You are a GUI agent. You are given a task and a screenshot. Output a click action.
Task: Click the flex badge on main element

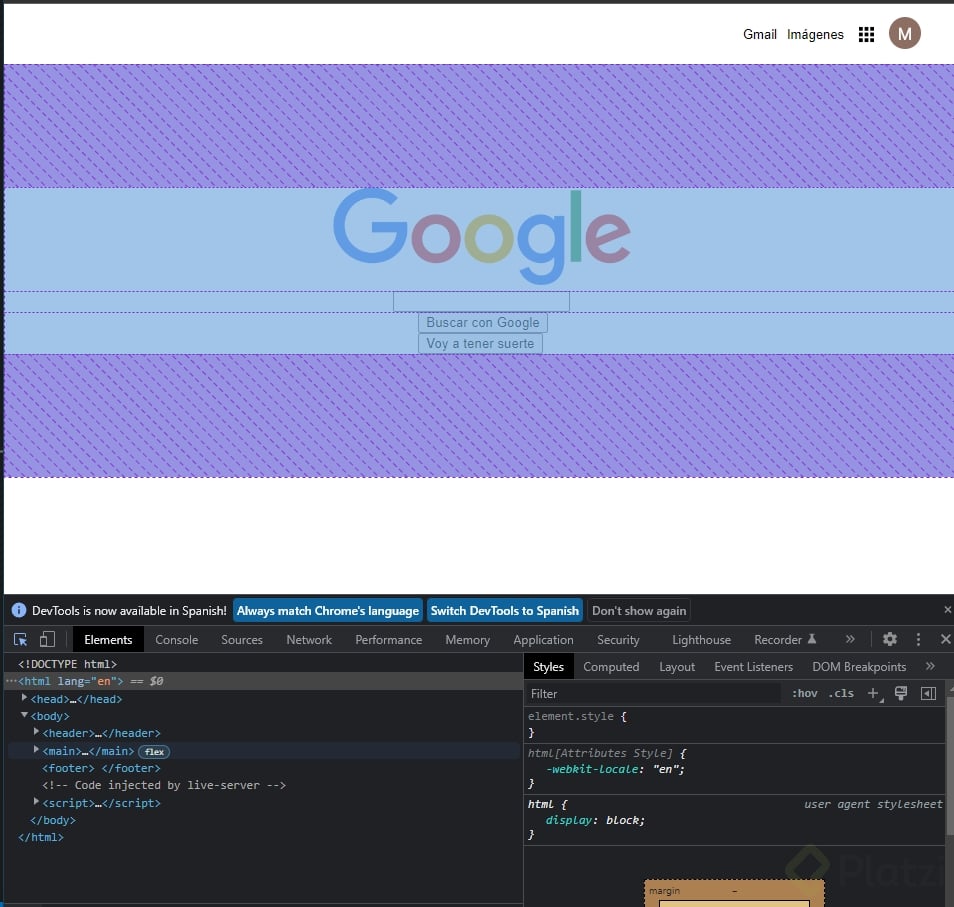154,752
